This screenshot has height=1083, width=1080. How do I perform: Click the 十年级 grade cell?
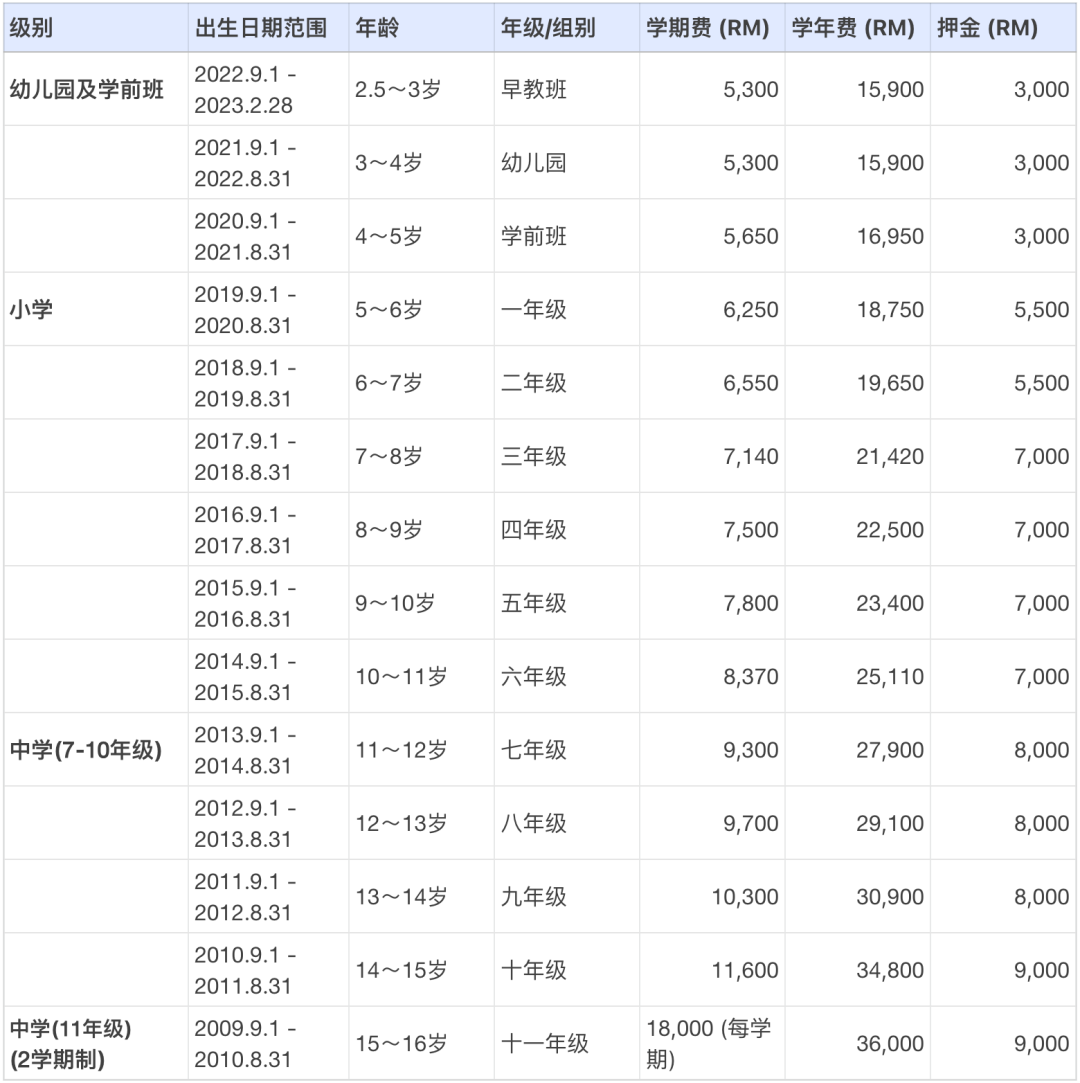coord(566,970)
